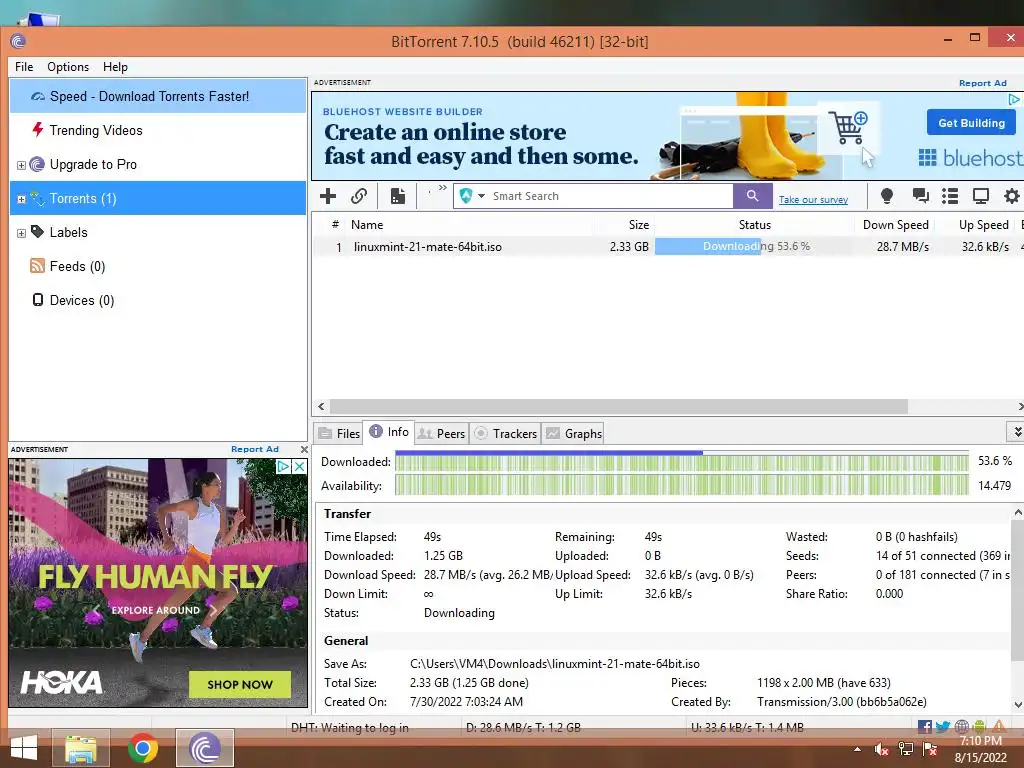The height and width of the screenshot is (768, 1024).
Task: Click the torrent list scroll left arrow
Action: (x=321, y=406)
